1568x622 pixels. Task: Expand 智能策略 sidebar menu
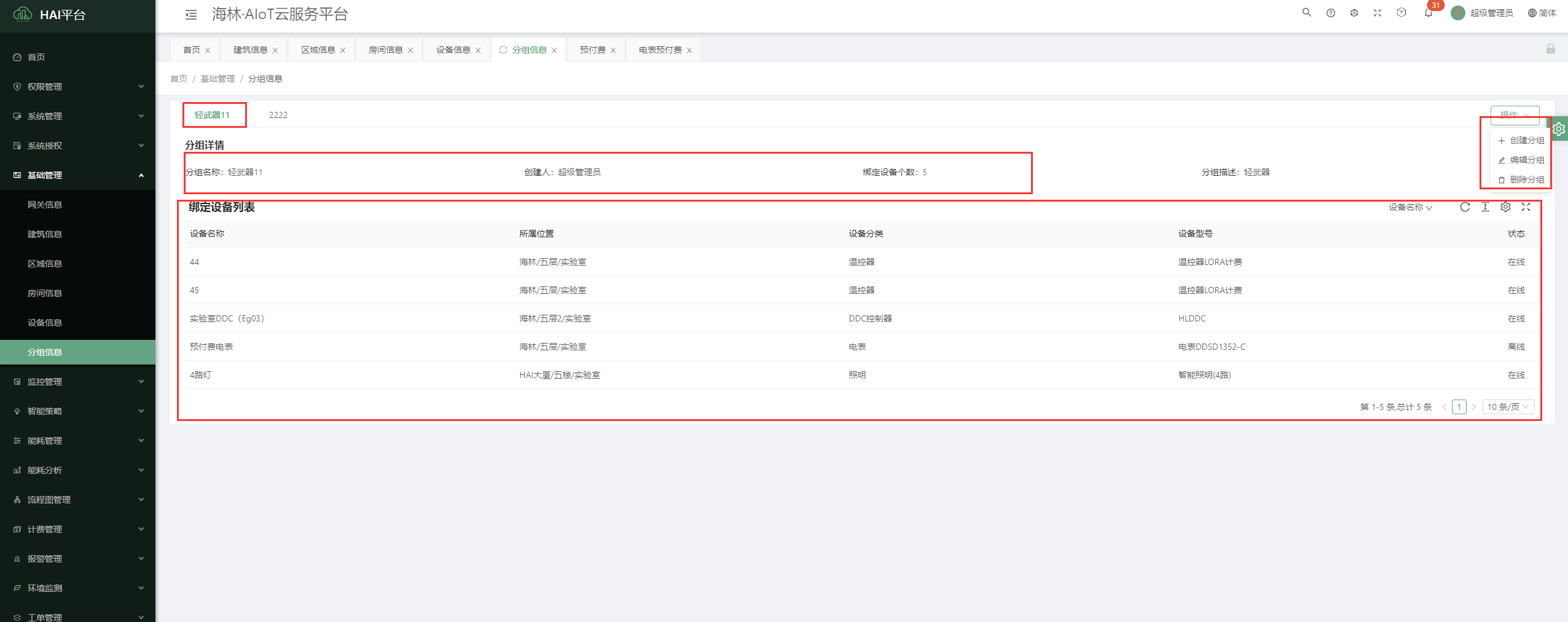coord(77,411)
